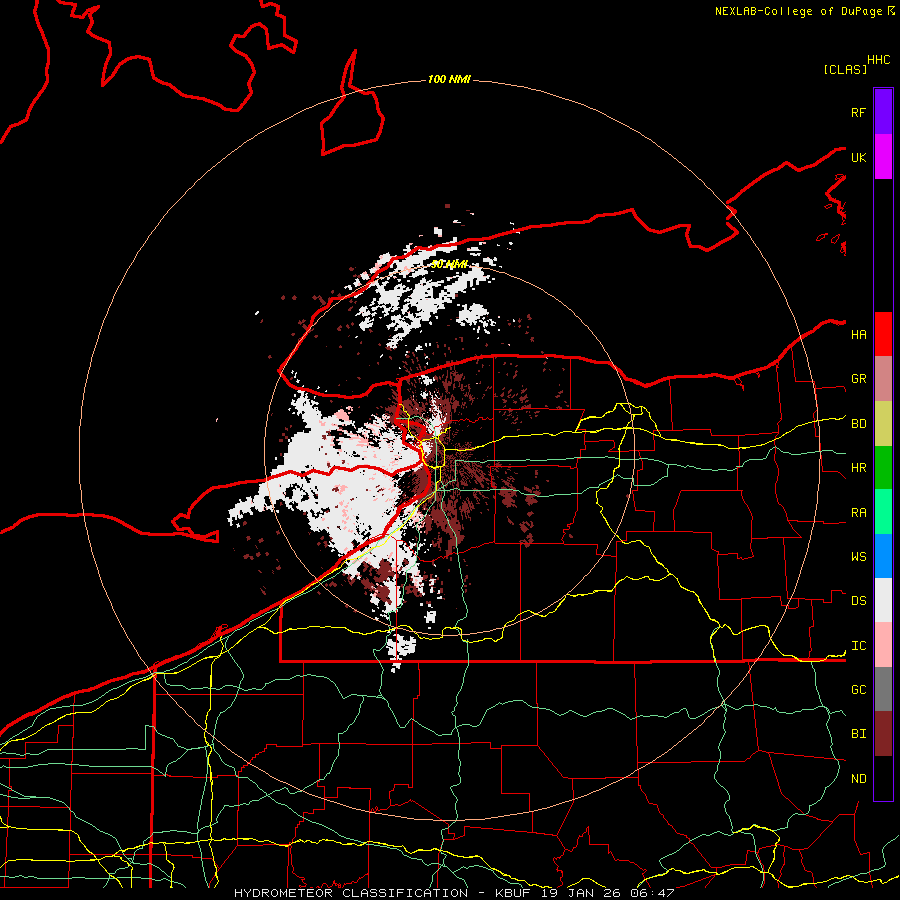Screen dimensions: 900x900
Task: Choose the WS blue legend swatch
Action: [x=883, y=556]
